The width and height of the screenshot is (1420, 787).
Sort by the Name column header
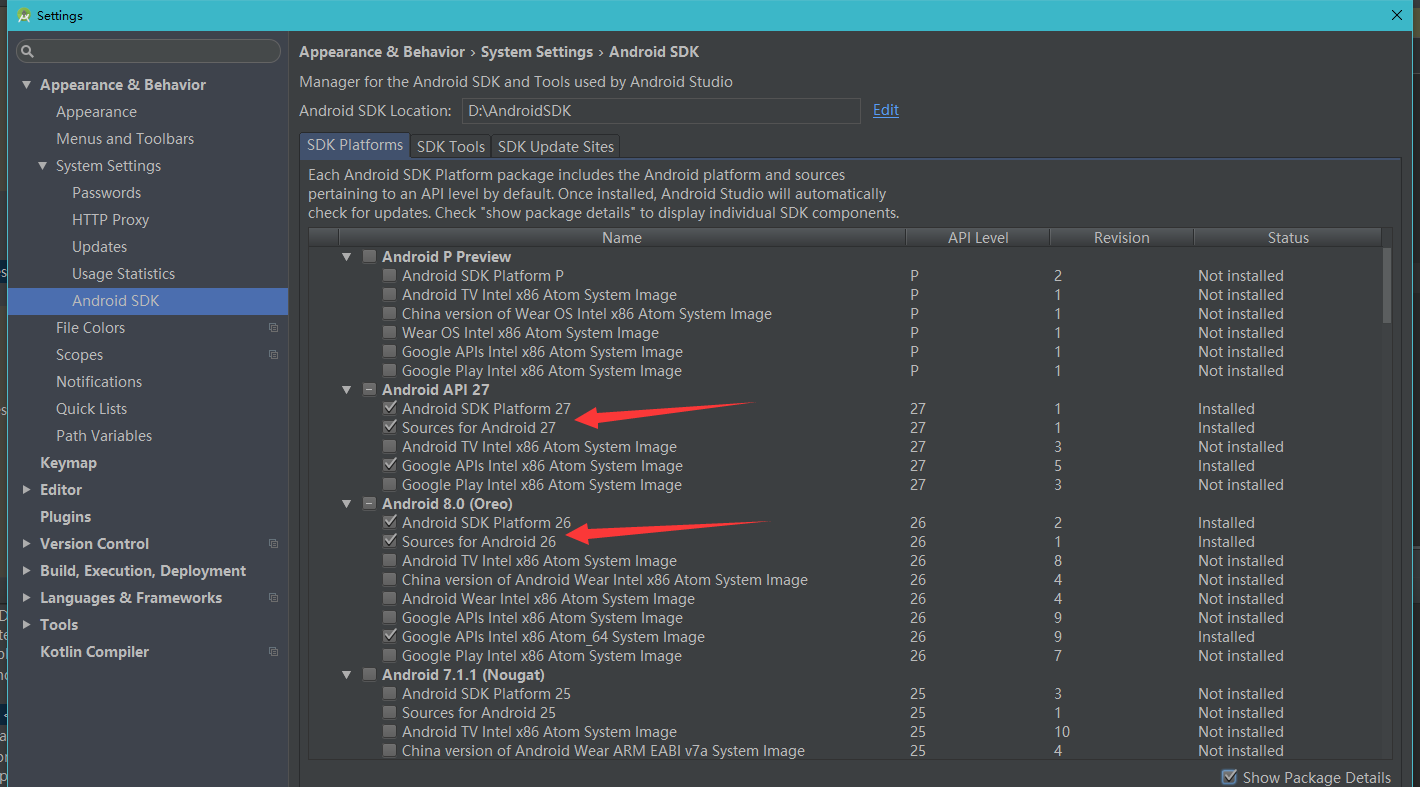[x=622, y=238]
